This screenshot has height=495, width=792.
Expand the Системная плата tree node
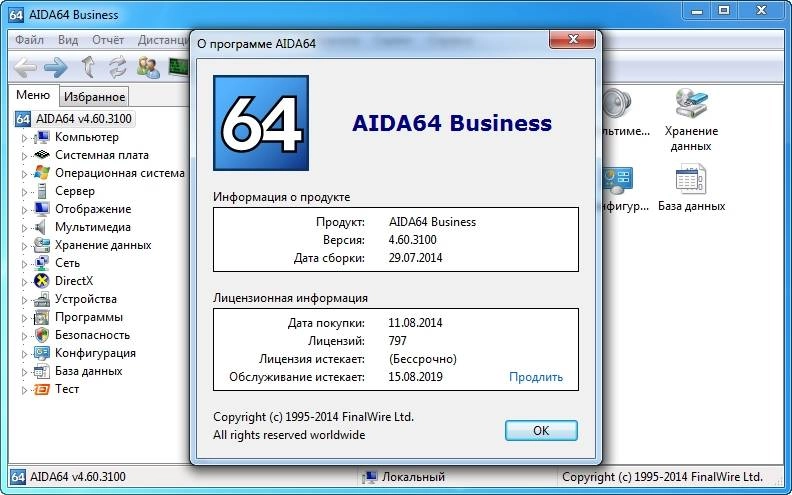[x=24, y=156]
